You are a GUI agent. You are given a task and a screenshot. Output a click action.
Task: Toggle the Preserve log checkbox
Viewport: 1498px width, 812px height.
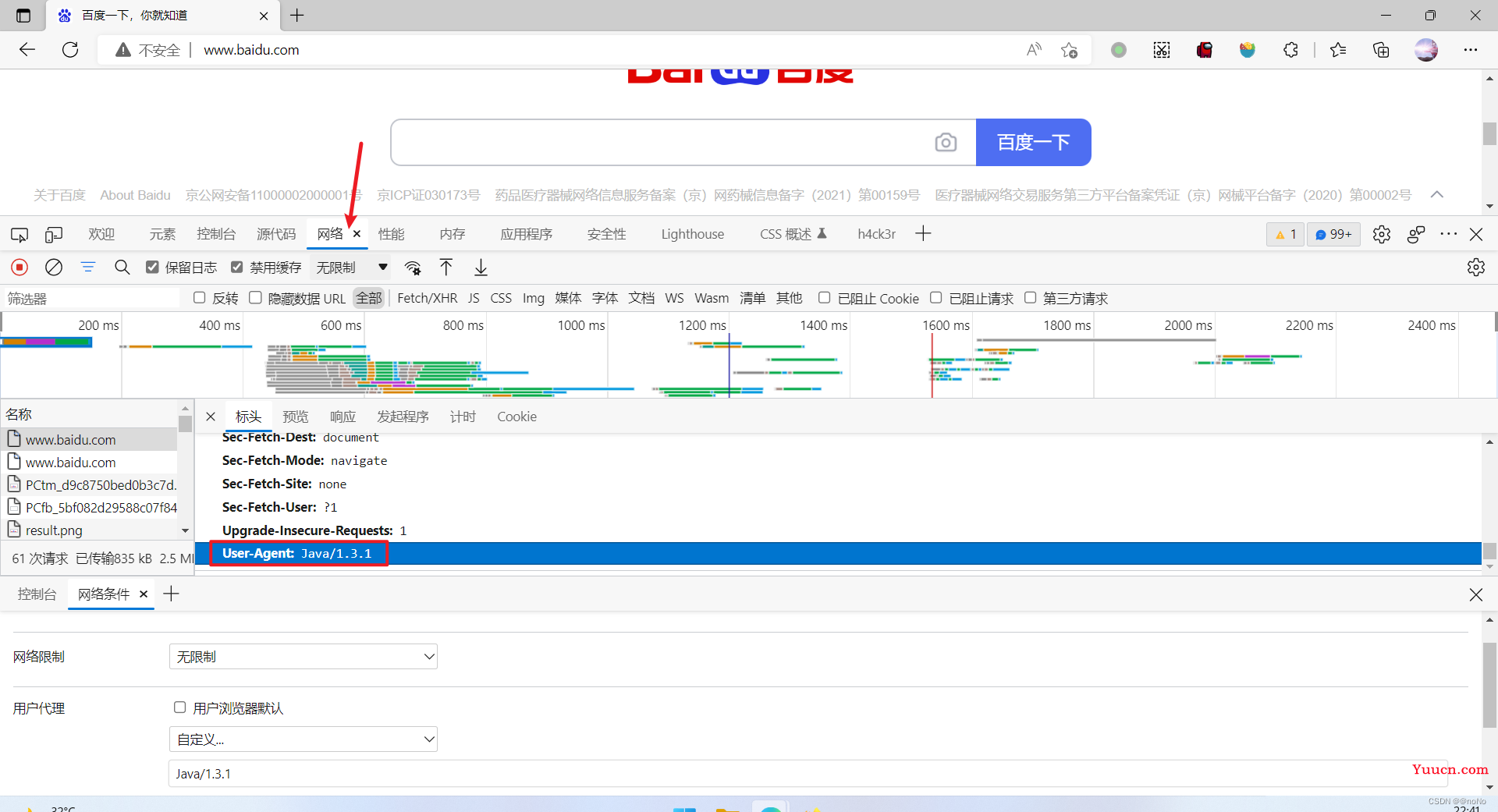152,267
